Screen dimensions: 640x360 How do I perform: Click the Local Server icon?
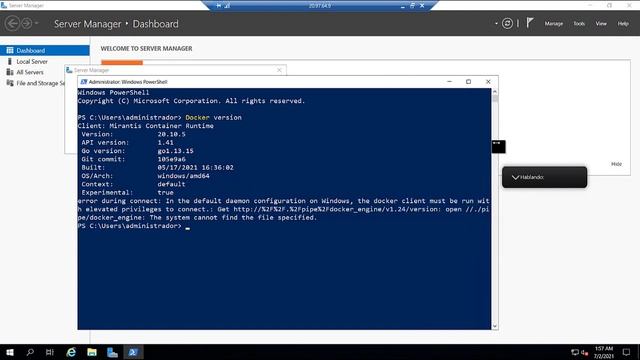[10, 62]
